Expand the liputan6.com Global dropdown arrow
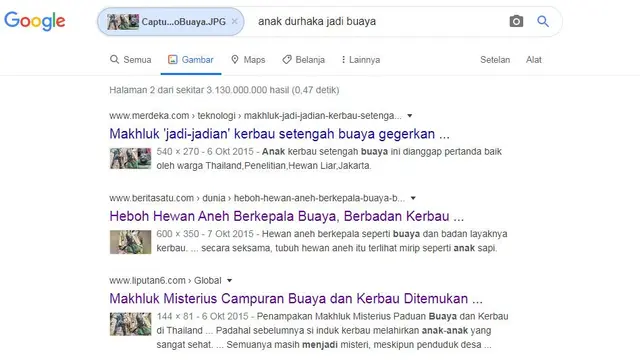Screen dimensions: 640x360 (x=229, y=281)
